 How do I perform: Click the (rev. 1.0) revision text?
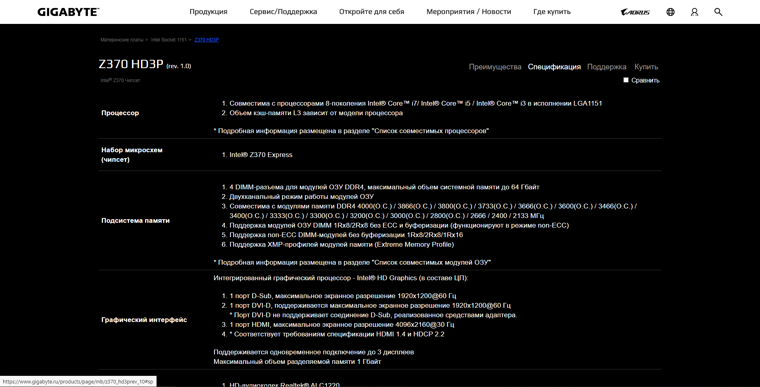[x=179, y=66]
